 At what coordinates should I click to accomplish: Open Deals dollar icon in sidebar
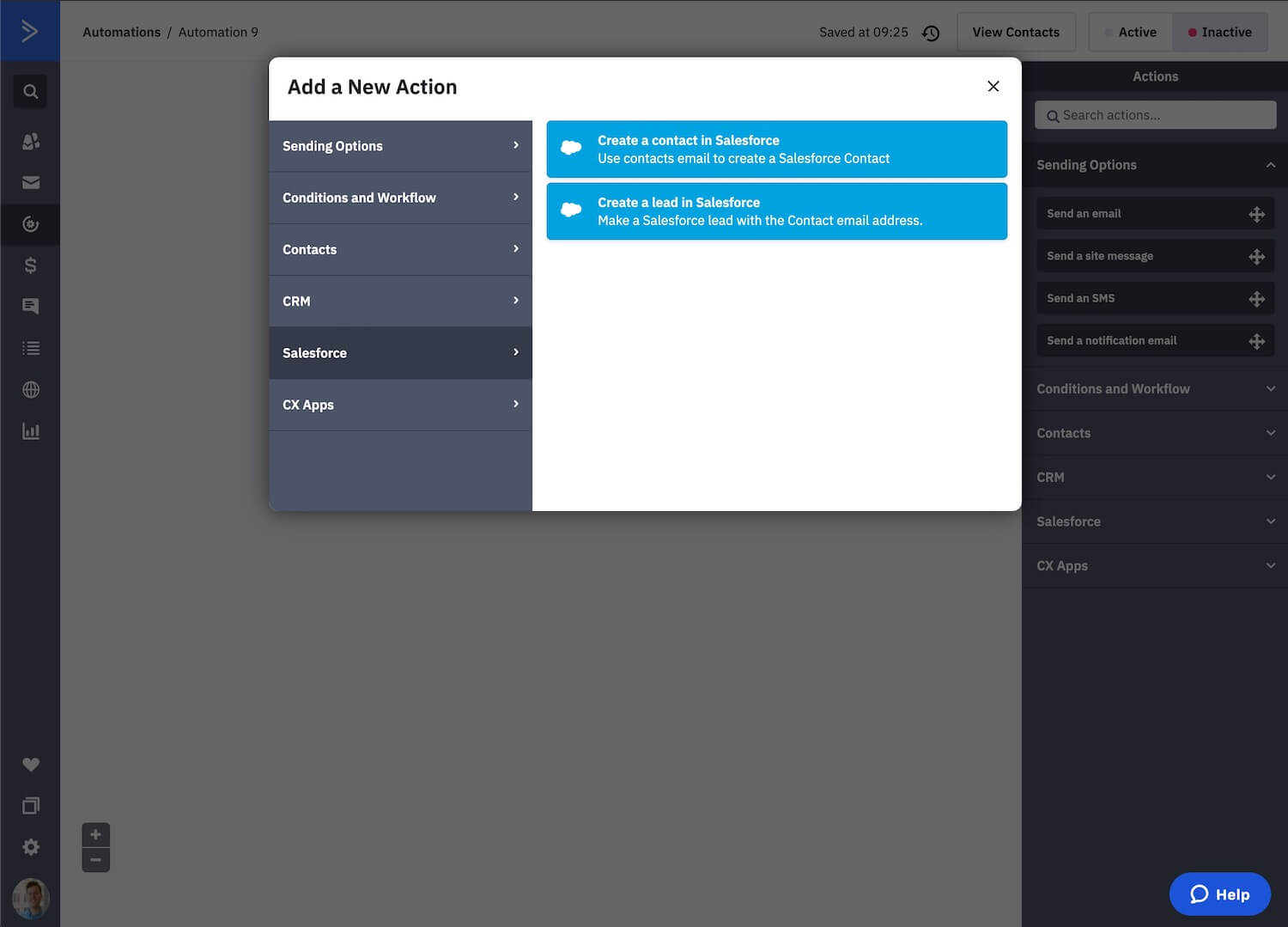pyautogui.click(x=30, y=265)
